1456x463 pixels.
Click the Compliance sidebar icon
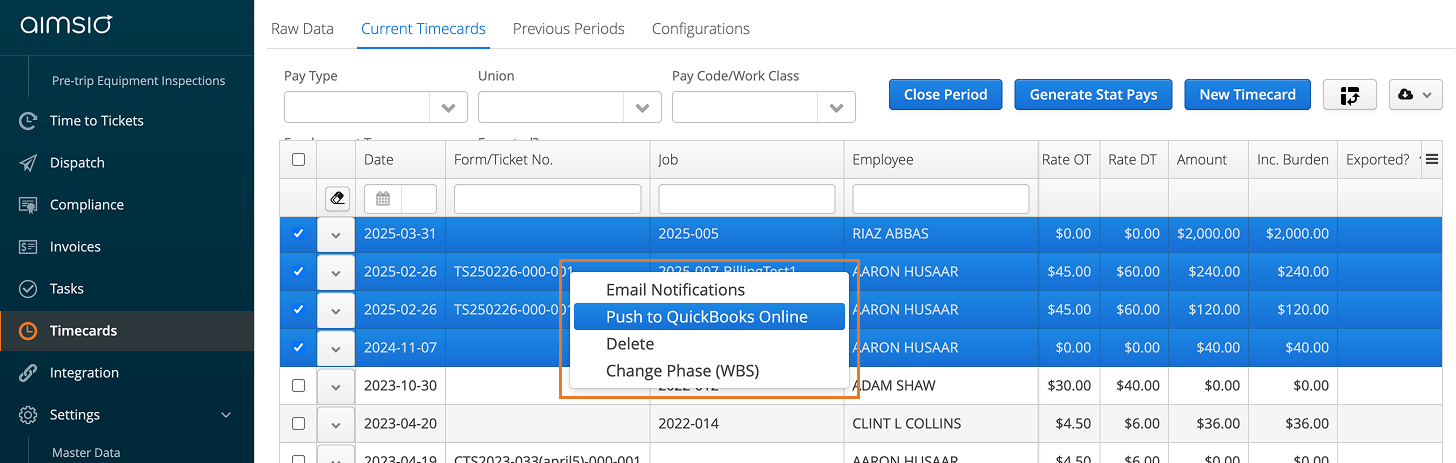click(x=28, y=205)
